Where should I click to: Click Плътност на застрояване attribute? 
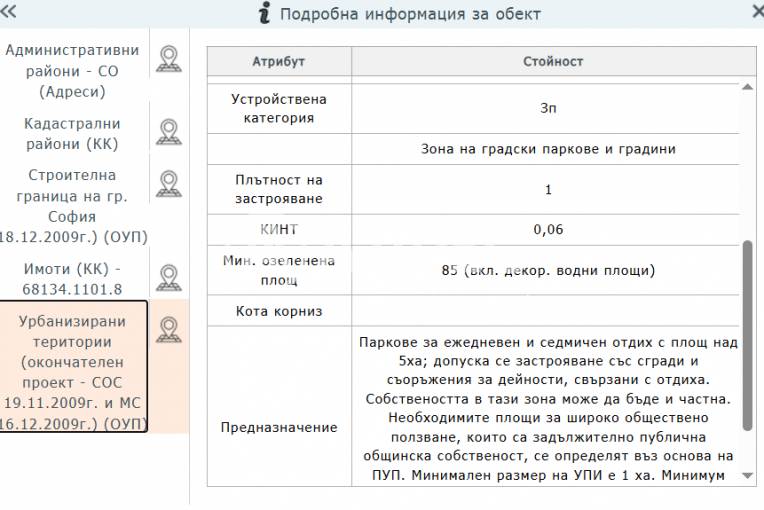[x=279, y=189]
